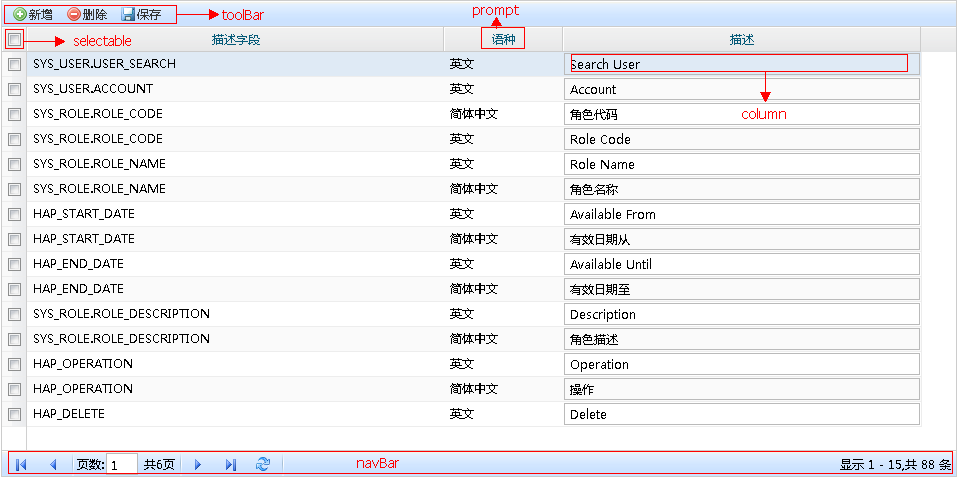Select the HAP_DELETE row checkbox

(x=14, y=414)
